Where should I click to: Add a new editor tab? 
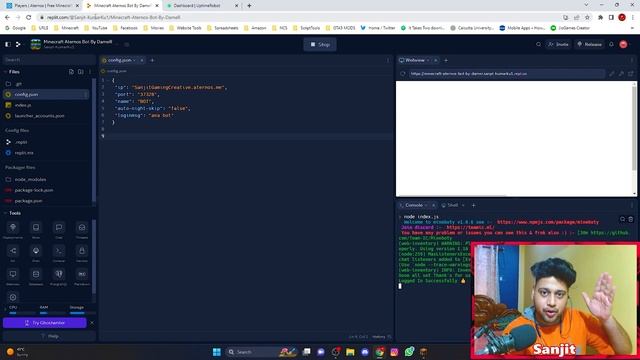click(152, 60)
